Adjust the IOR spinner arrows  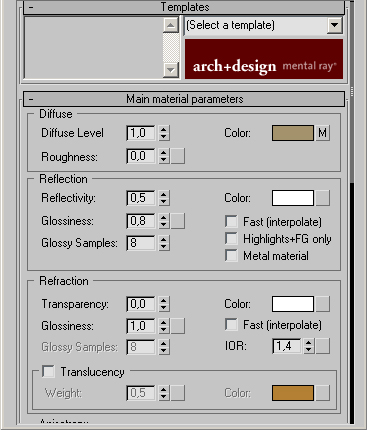[309, 346]
